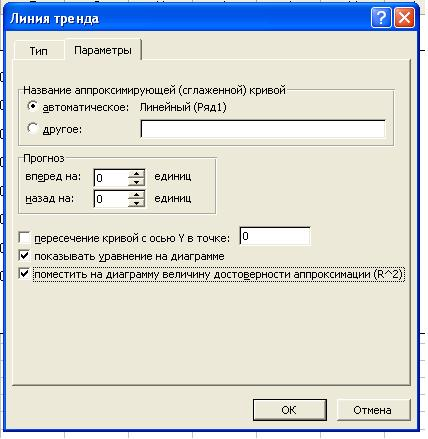Confirm with the OK button
The image size is (428, 439).
[289, 410]
